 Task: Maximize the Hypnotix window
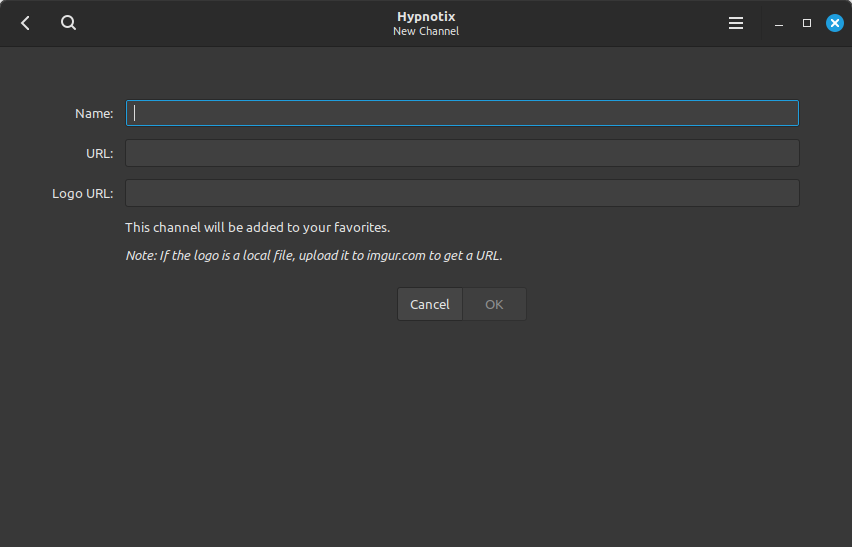(807, 23)
